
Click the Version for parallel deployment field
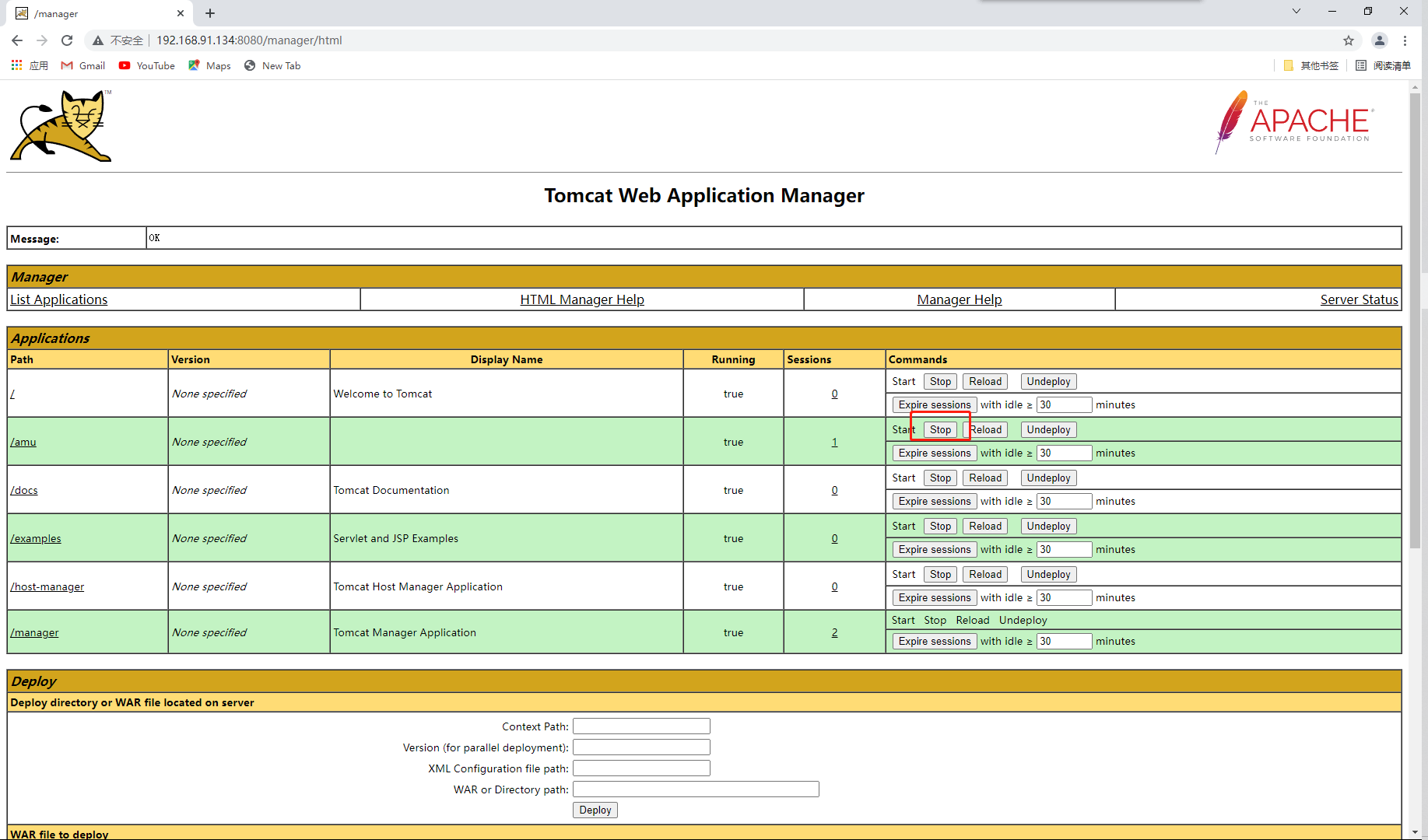point(641,747)
